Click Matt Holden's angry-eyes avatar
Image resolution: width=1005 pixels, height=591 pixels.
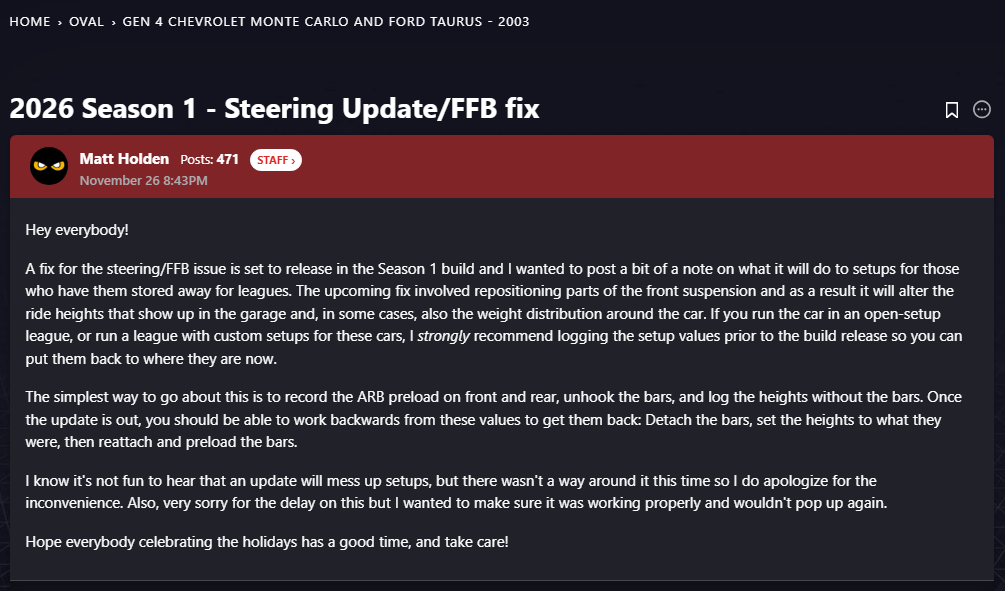[x=49, y=166]
